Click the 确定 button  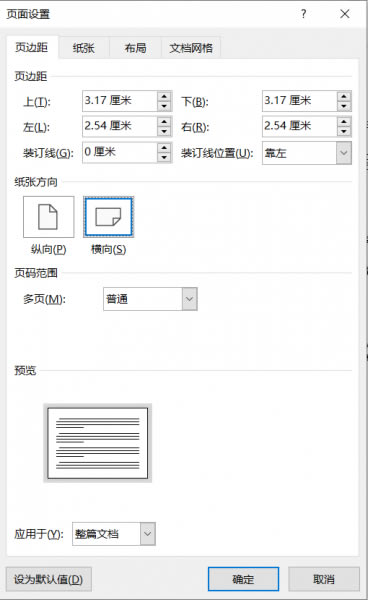point(243,579)
